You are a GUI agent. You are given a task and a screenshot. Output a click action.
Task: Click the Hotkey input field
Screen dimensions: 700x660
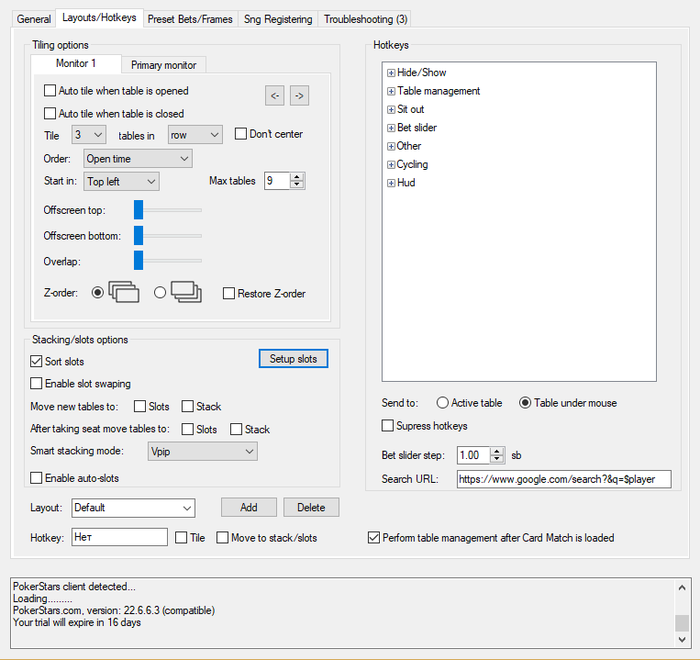pos(119,537)
